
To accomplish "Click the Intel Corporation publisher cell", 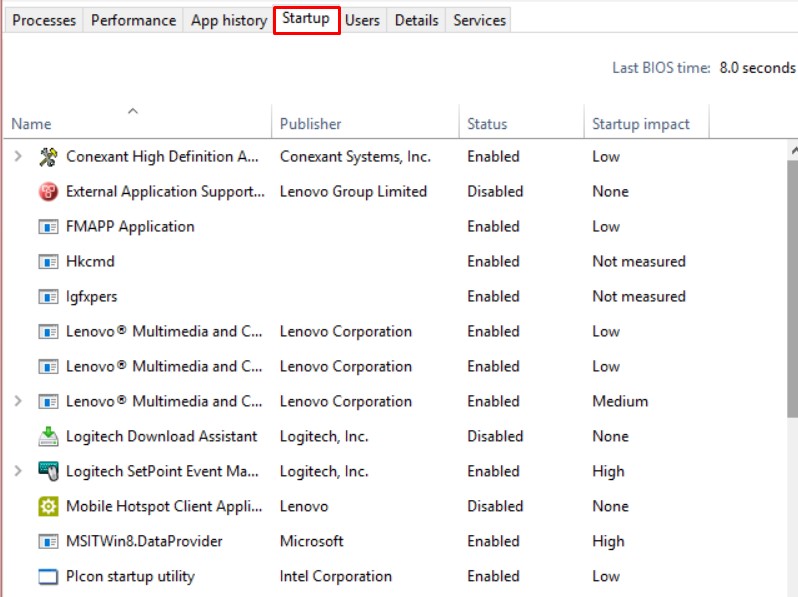I will click(x=336, y=576).
